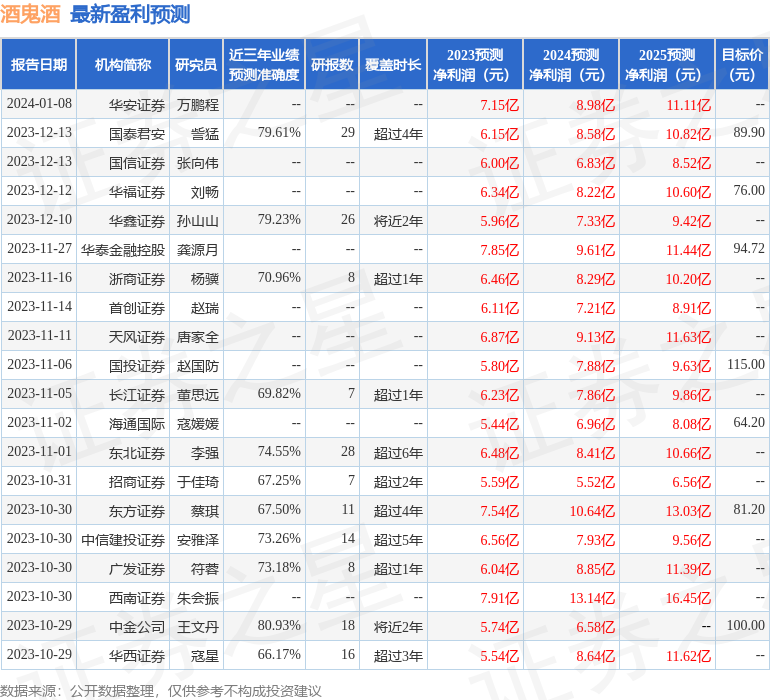Click the researcher name 安雅泽

198,540
